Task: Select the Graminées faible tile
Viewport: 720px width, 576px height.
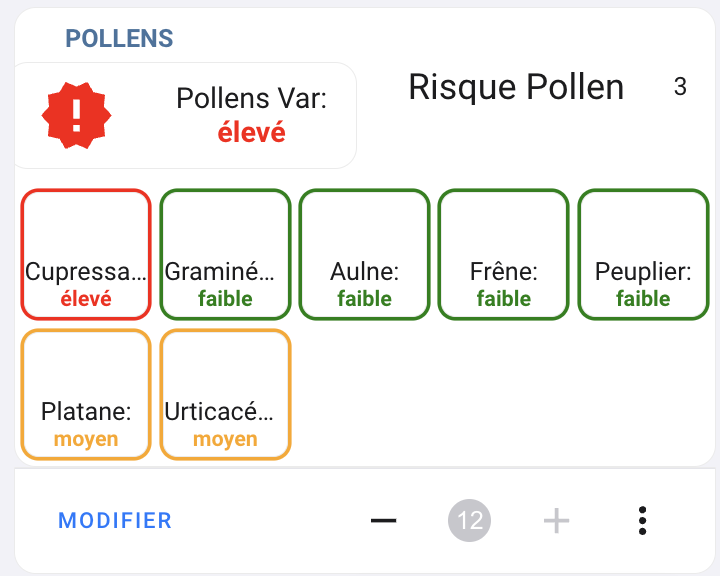Action: [225, 255]
